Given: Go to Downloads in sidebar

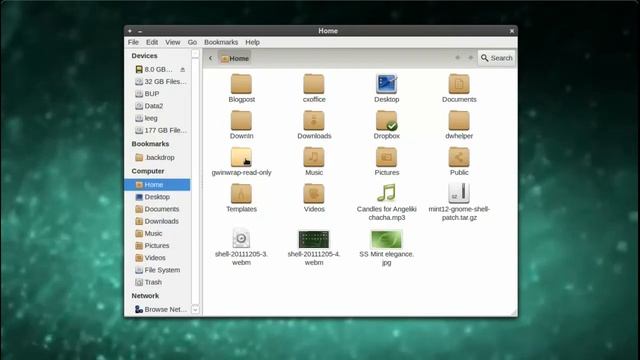Looking at the screenshot, I should 157,222.
